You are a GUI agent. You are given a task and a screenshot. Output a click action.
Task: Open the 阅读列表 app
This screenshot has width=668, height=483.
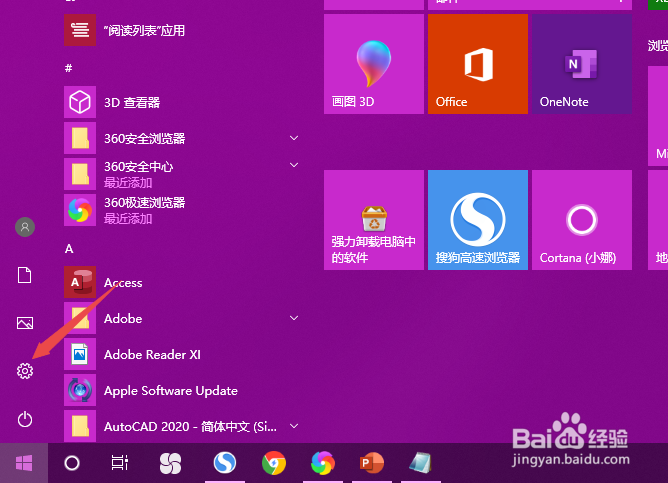[x=183, y=30]
